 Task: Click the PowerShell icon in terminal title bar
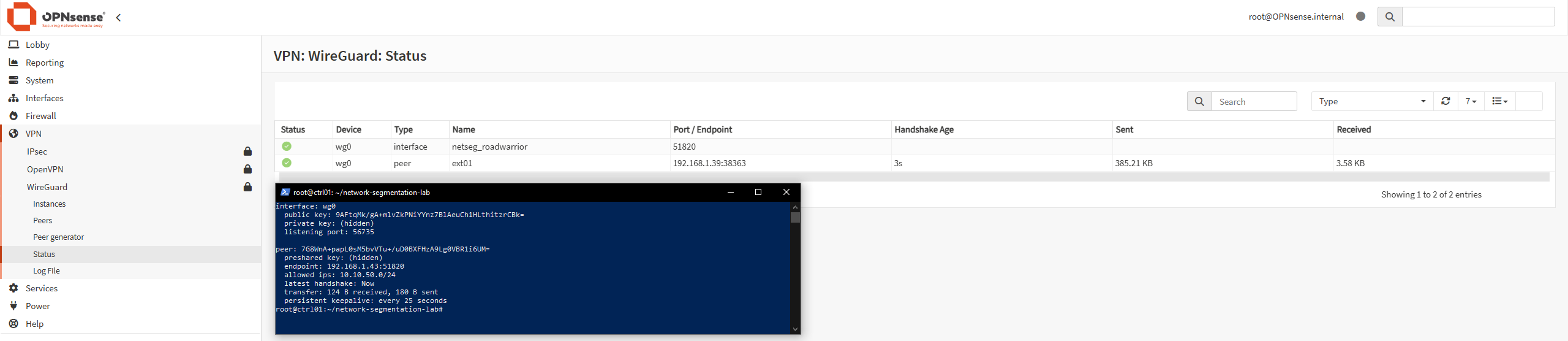(285, 192)
